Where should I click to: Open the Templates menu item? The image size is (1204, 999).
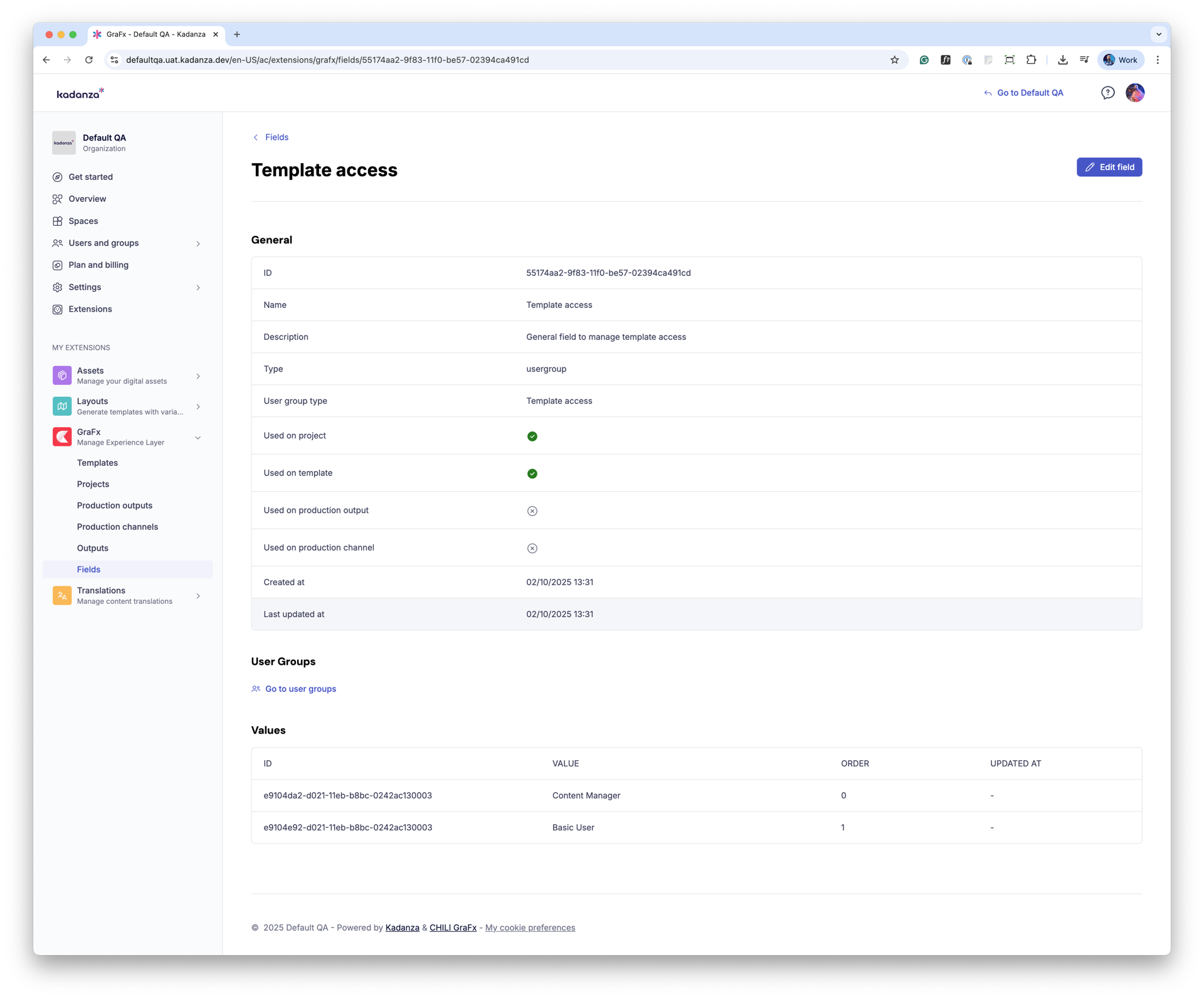97,463
